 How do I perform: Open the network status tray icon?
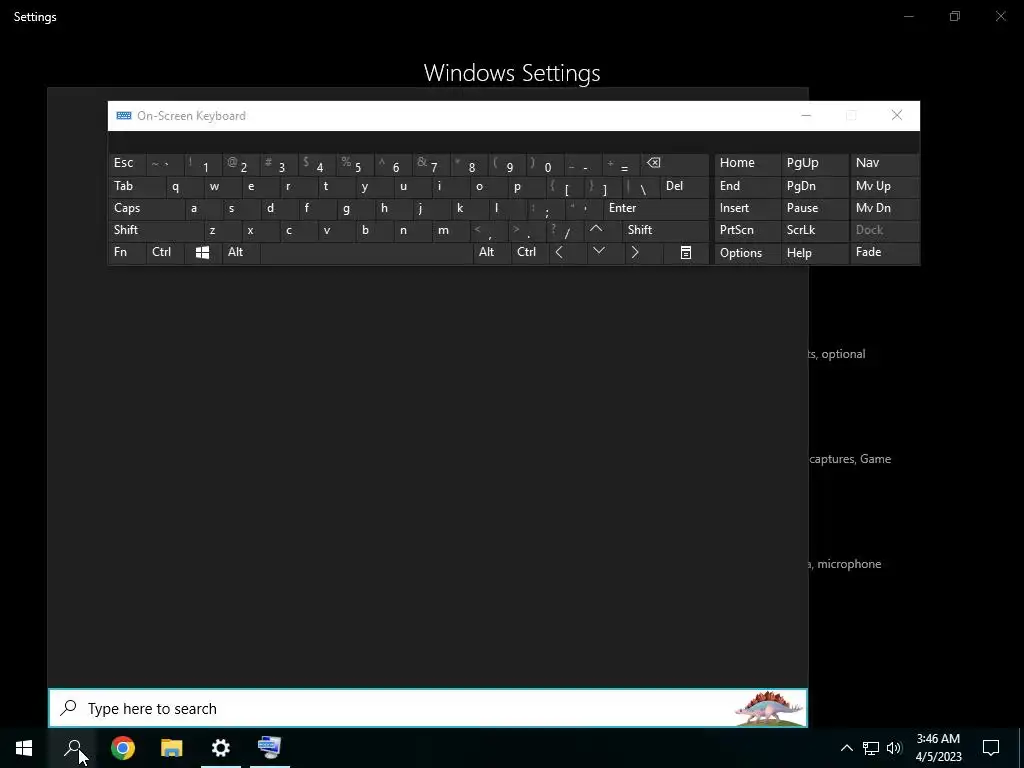click(x=871, y=748)
